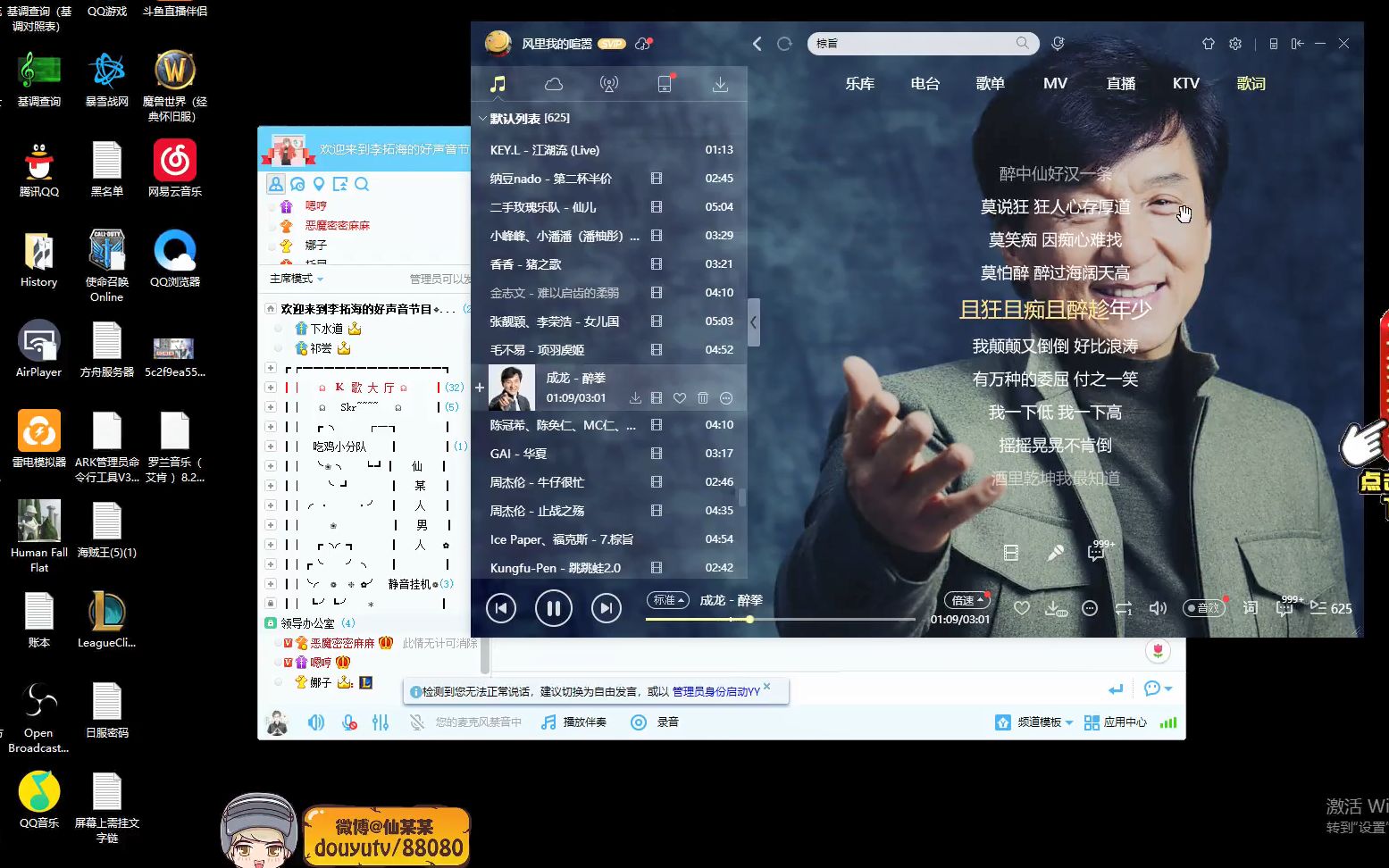Open MV film icon below lyrics
The height and width of the screenshot is (868, 1389).
pos(1011,553)
